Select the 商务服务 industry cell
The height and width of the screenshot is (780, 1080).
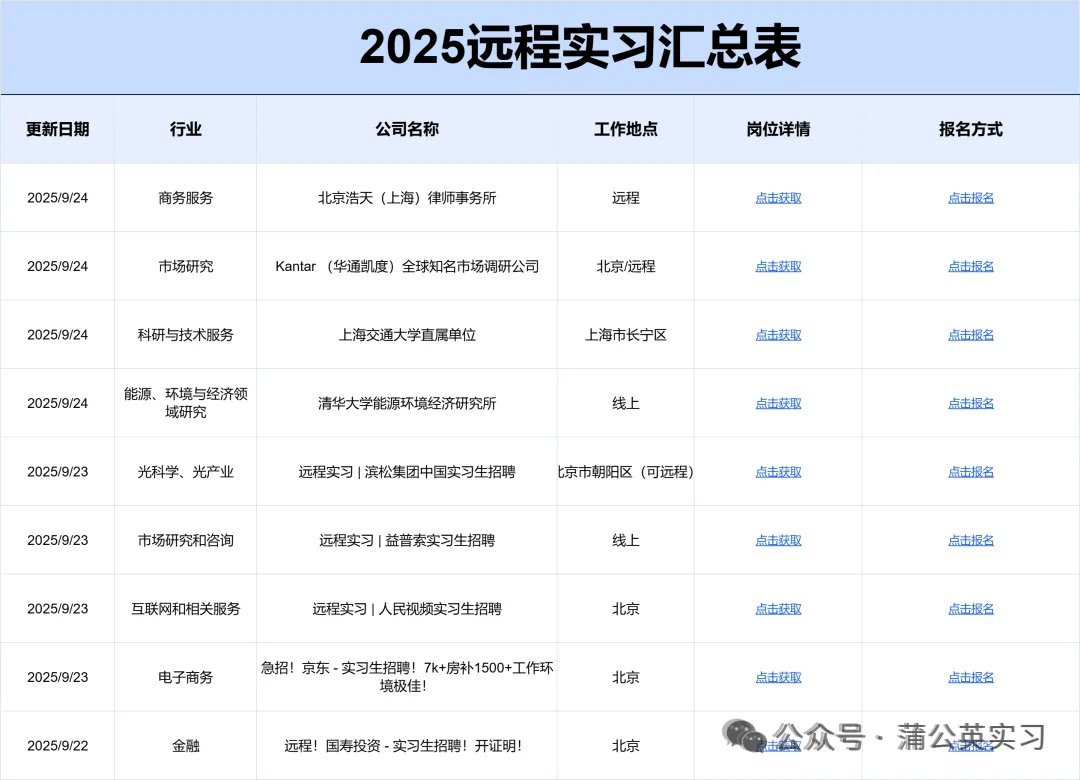click(186, 198)
